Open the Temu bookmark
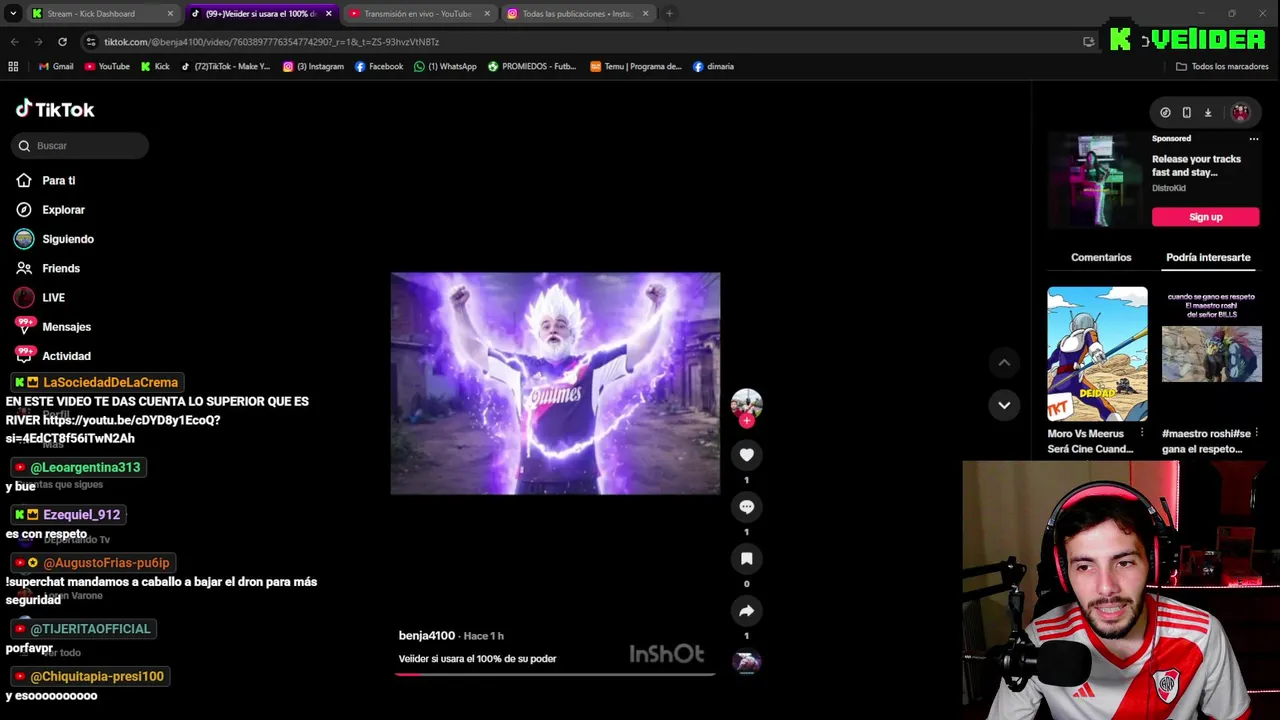Screen dimensions: 1280x720 pos(636,67)
